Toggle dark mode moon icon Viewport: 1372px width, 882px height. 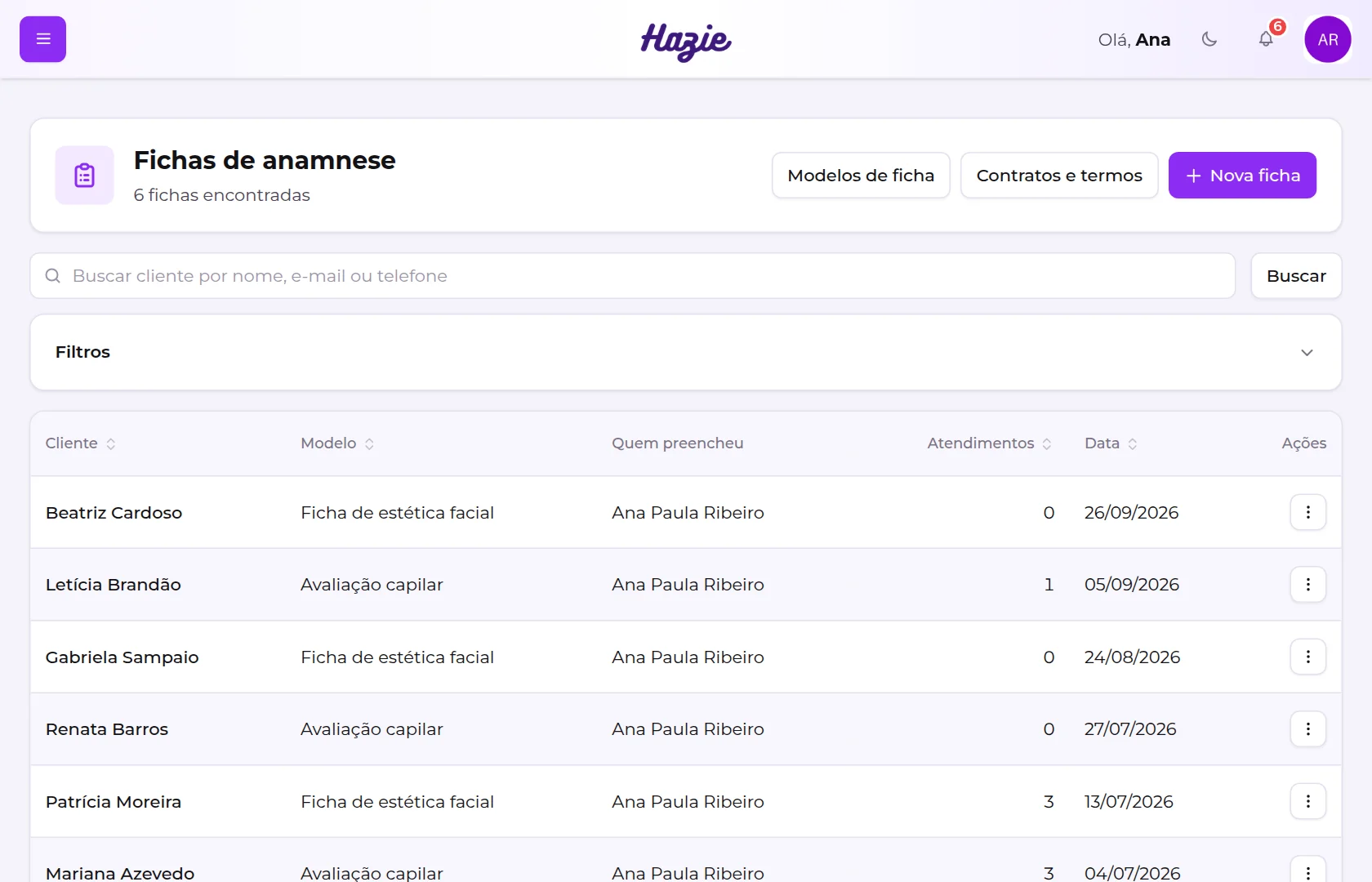pos(1209,39)
